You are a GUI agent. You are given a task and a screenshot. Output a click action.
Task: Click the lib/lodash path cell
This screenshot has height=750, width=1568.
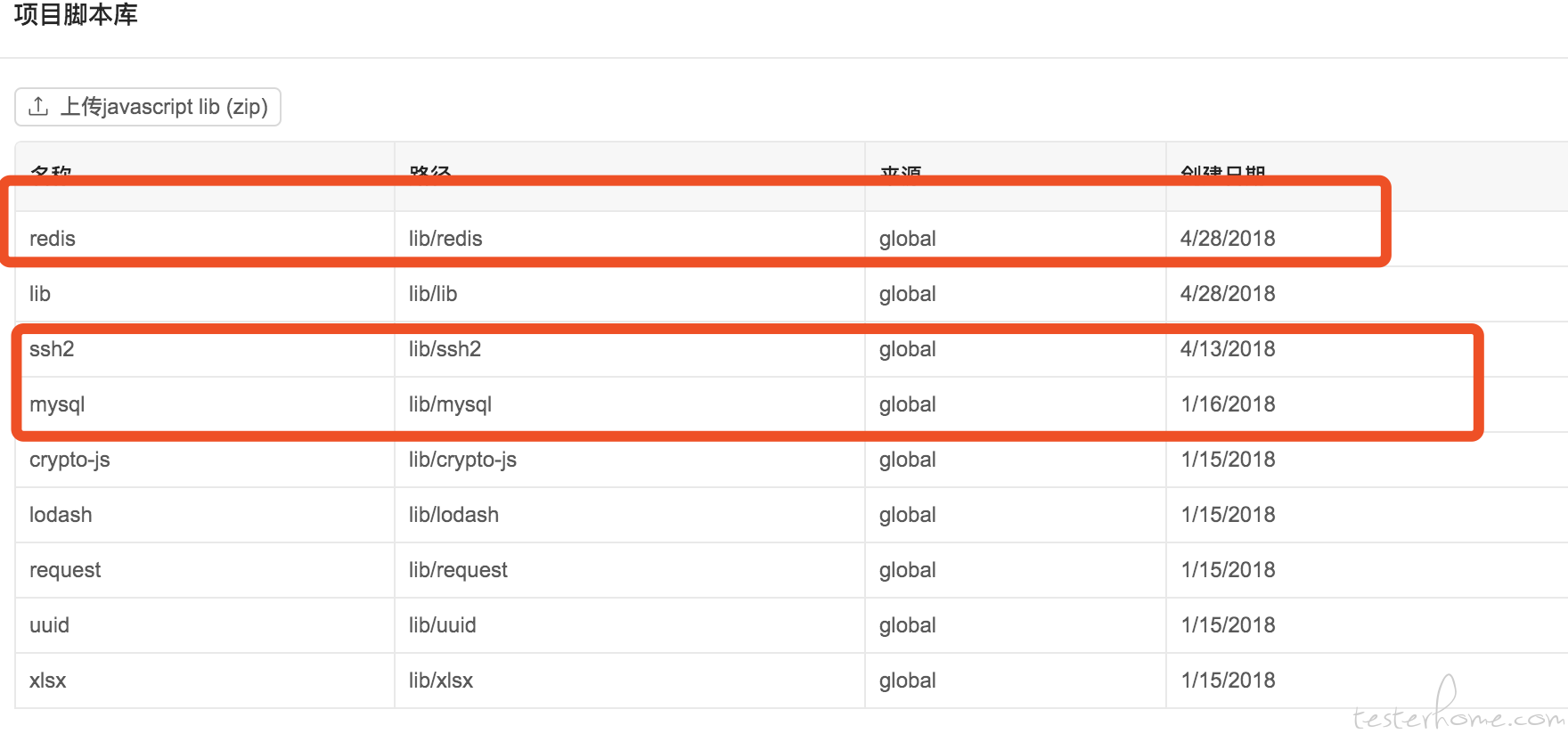[x=453, y=515]
